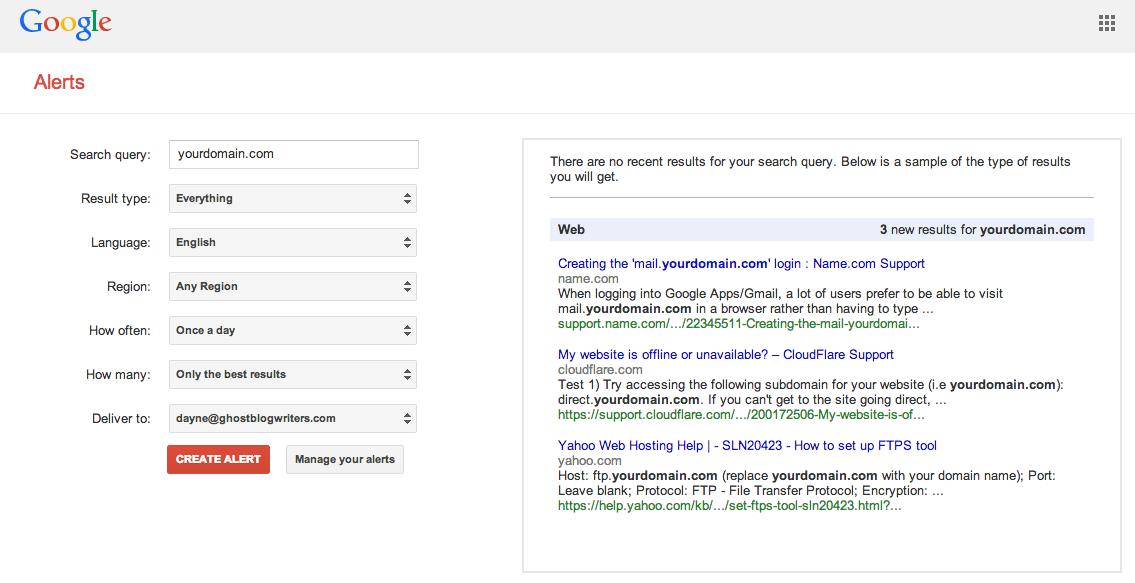This screenshot has height=583, width=1135.
Task: Click the 'Deliver to:' label
Action: pos(121,419)
